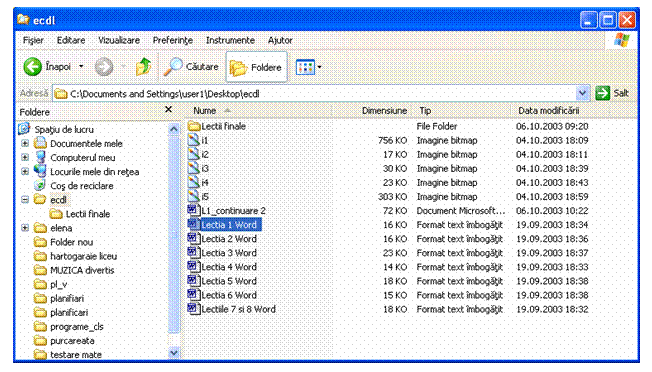
Task: Select bitmap file i5 icon
Action: (194, 196)
